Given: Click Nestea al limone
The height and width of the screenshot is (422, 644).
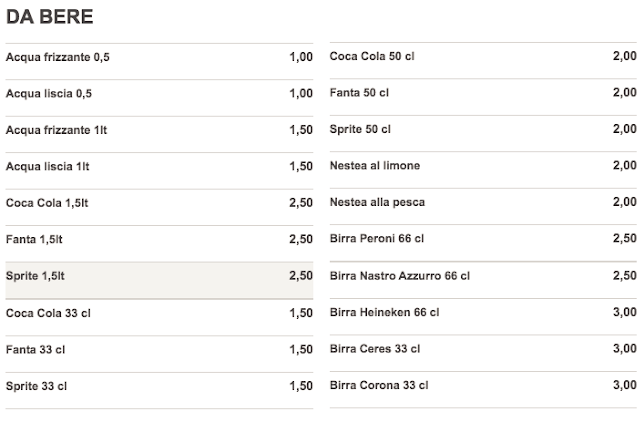Looking at the screenshot, I should (x=375, y=165).
